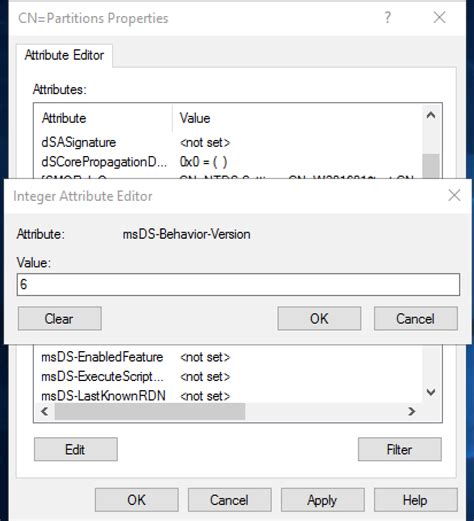Click Cancel in Integer Attribute Editor
Image resolution: width=474 pixels, height=521 pixels.
pos(416,319)
